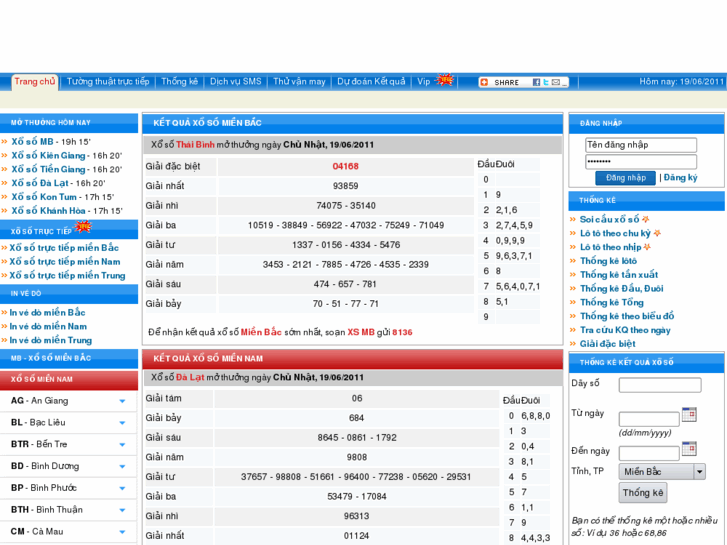The height and width of the screenshot is (545, 727).
Task: Click the star icon beside Soi cầu xổ số
Action: click(x=646, y=219)
